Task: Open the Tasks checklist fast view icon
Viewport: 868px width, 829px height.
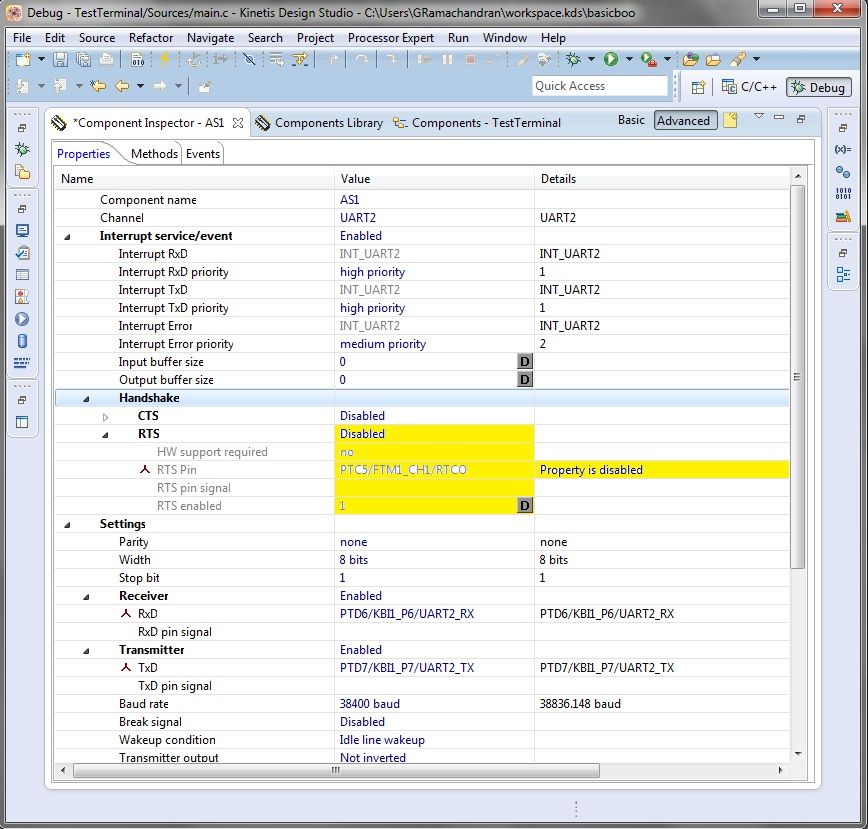Action: tap(22, 253)
